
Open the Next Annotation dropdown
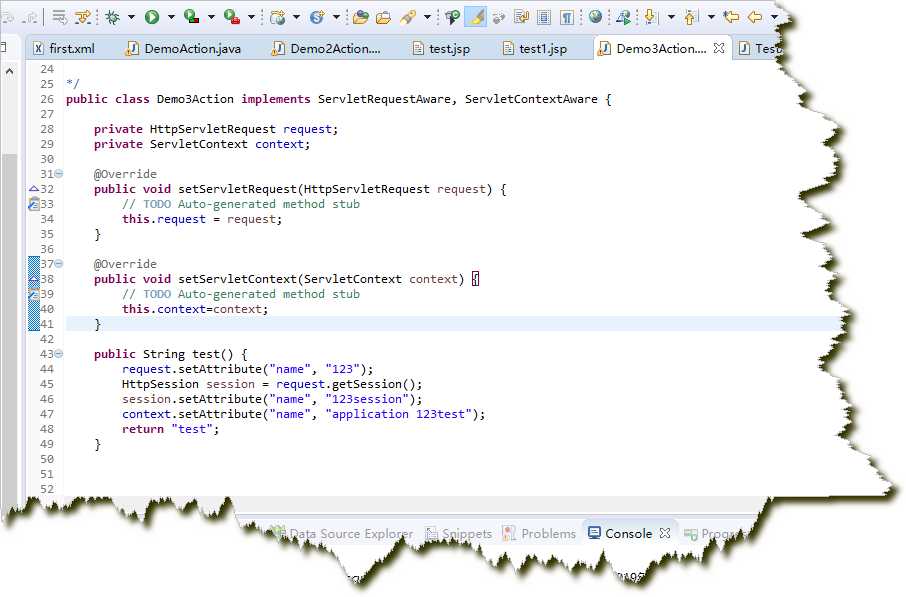671,17
